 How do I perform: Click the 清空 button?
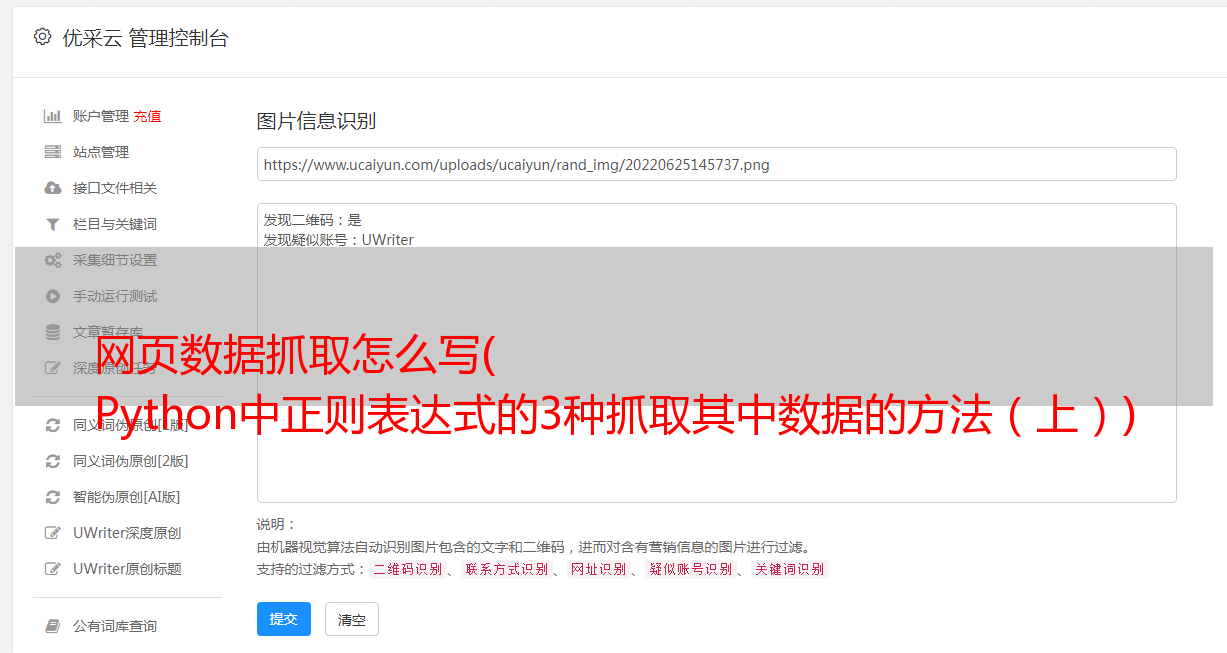pos(352,619)
